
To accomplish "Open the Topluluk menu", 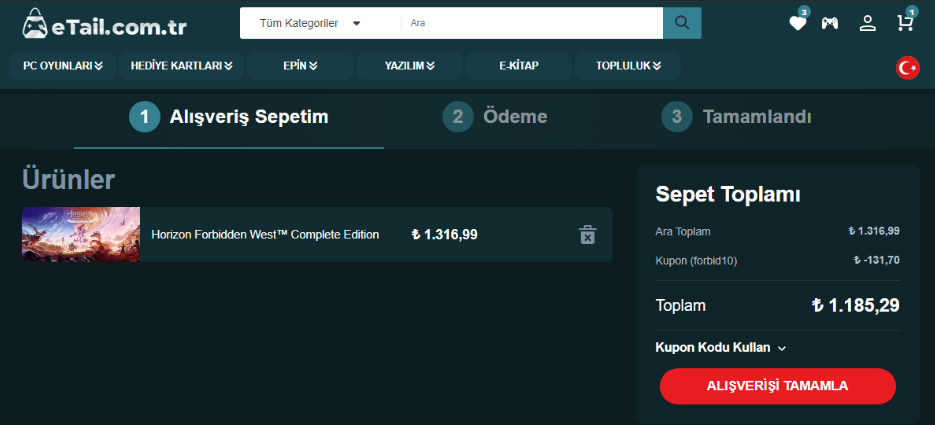I will (x=628, y=66).
